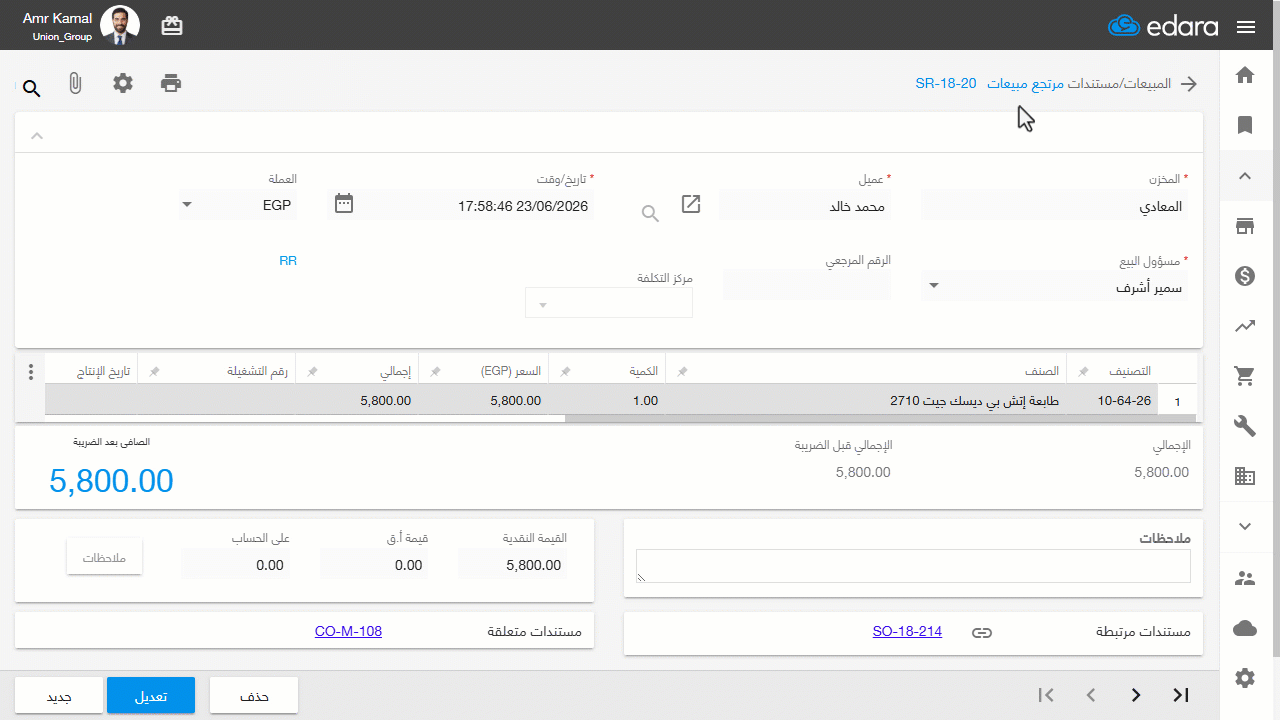
Task: Open document settings gear in toolbar
Action: tap(123, 83)
